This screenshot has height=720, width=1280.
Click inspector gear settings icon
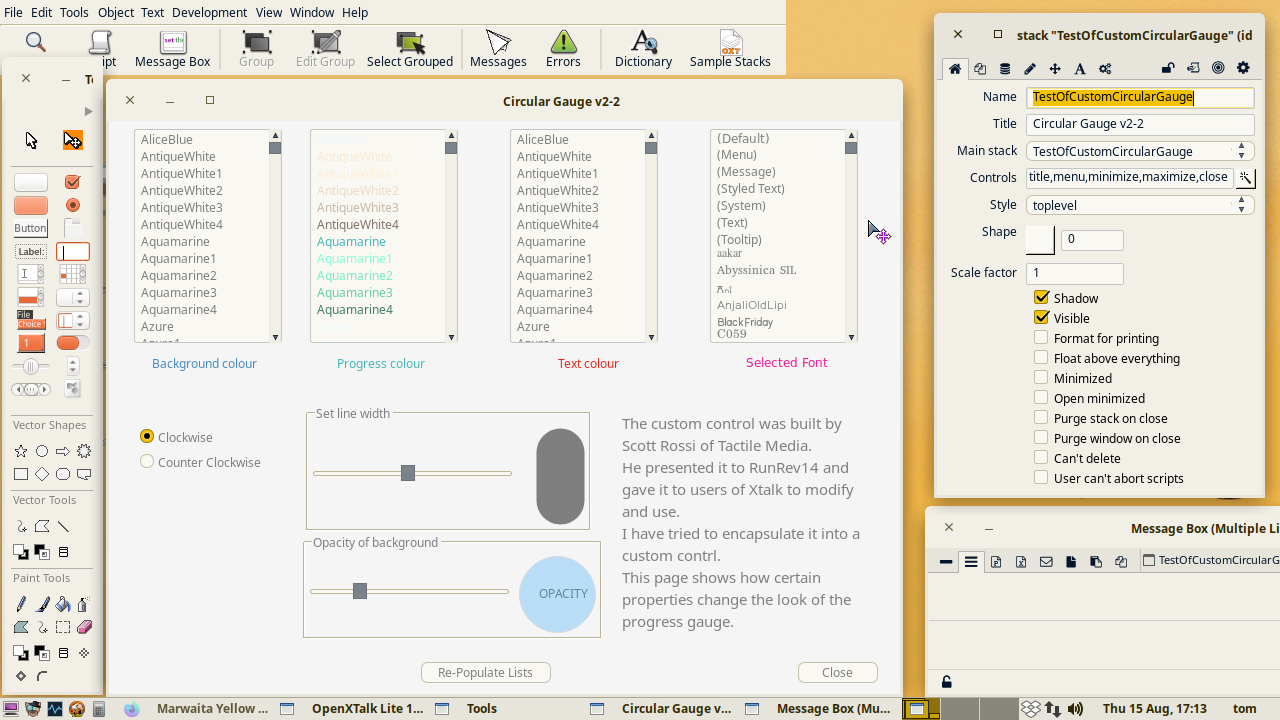[1244, 68]
